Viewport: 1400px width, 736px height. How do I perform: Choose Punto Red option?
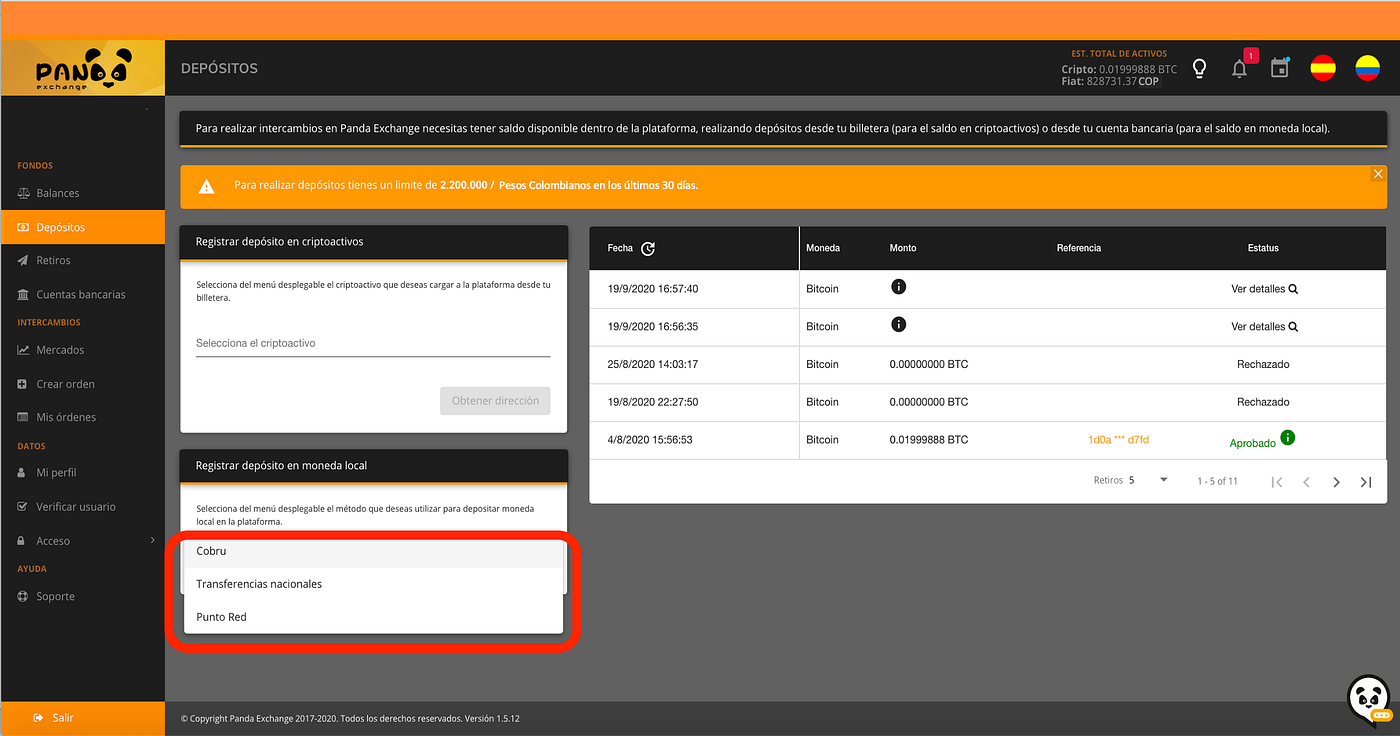[373, 617]
